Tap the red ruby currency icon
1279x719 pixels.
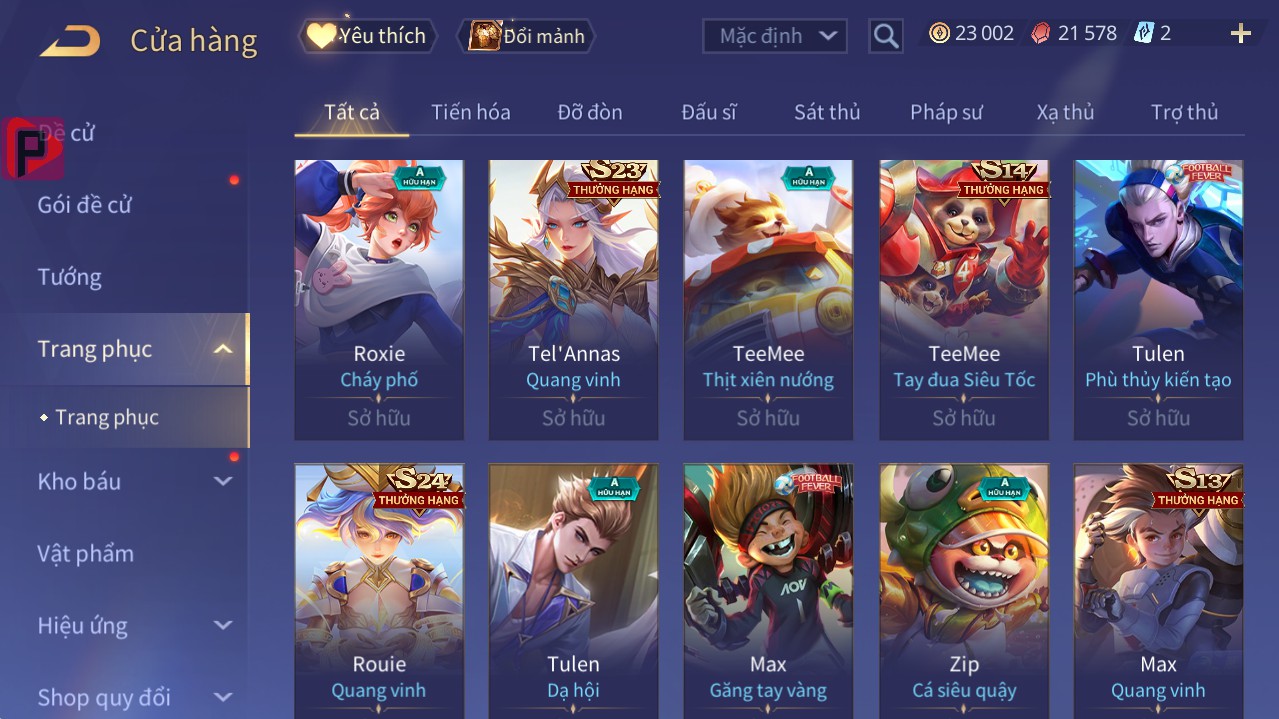click(1041, 33)
